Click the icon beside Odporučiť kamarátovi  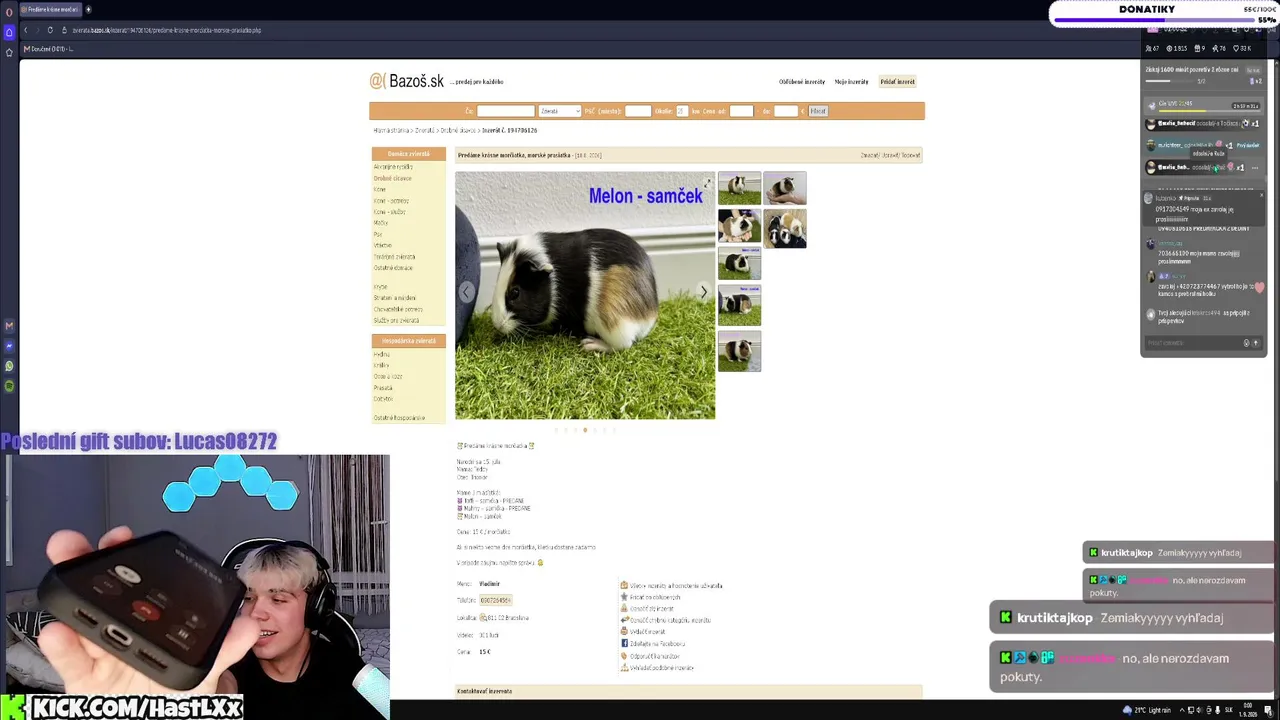(x=624, y=656)
